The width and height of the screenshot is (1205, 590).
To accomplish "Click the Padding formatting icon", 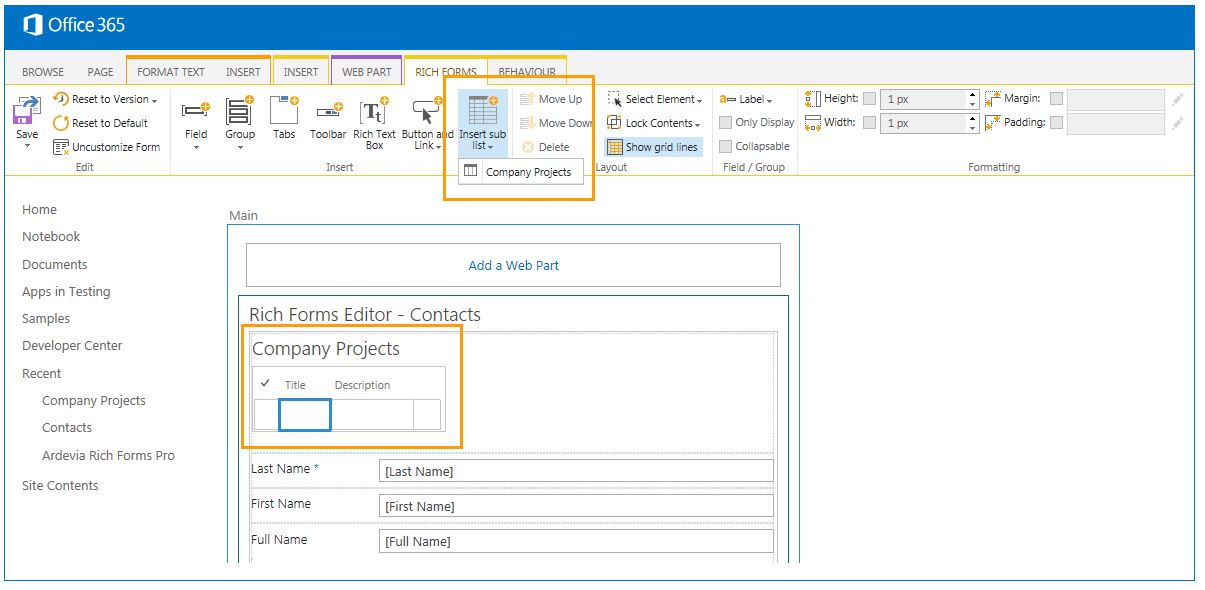I will [992, 122].
